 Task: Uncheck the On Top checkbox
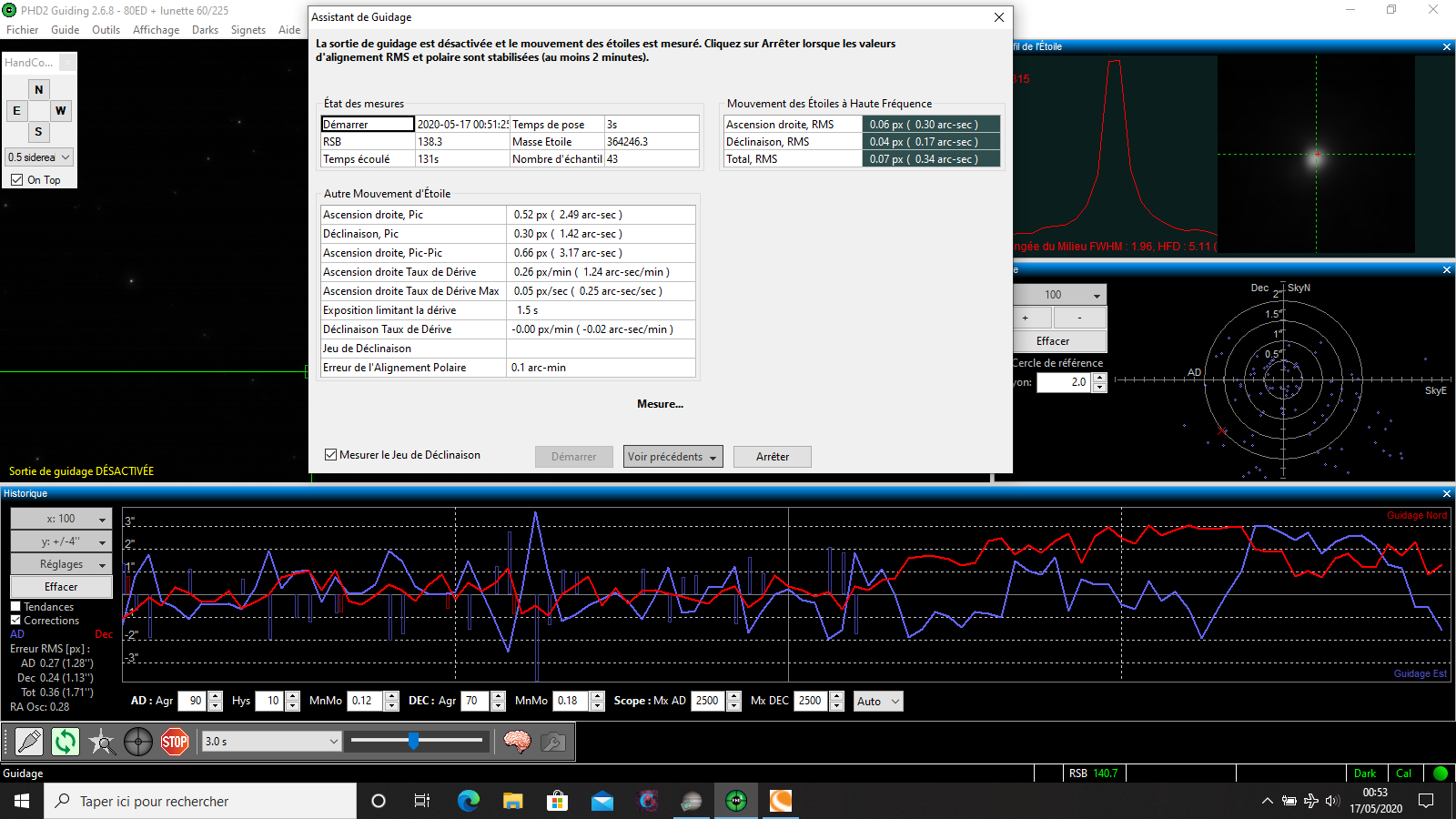17,179
